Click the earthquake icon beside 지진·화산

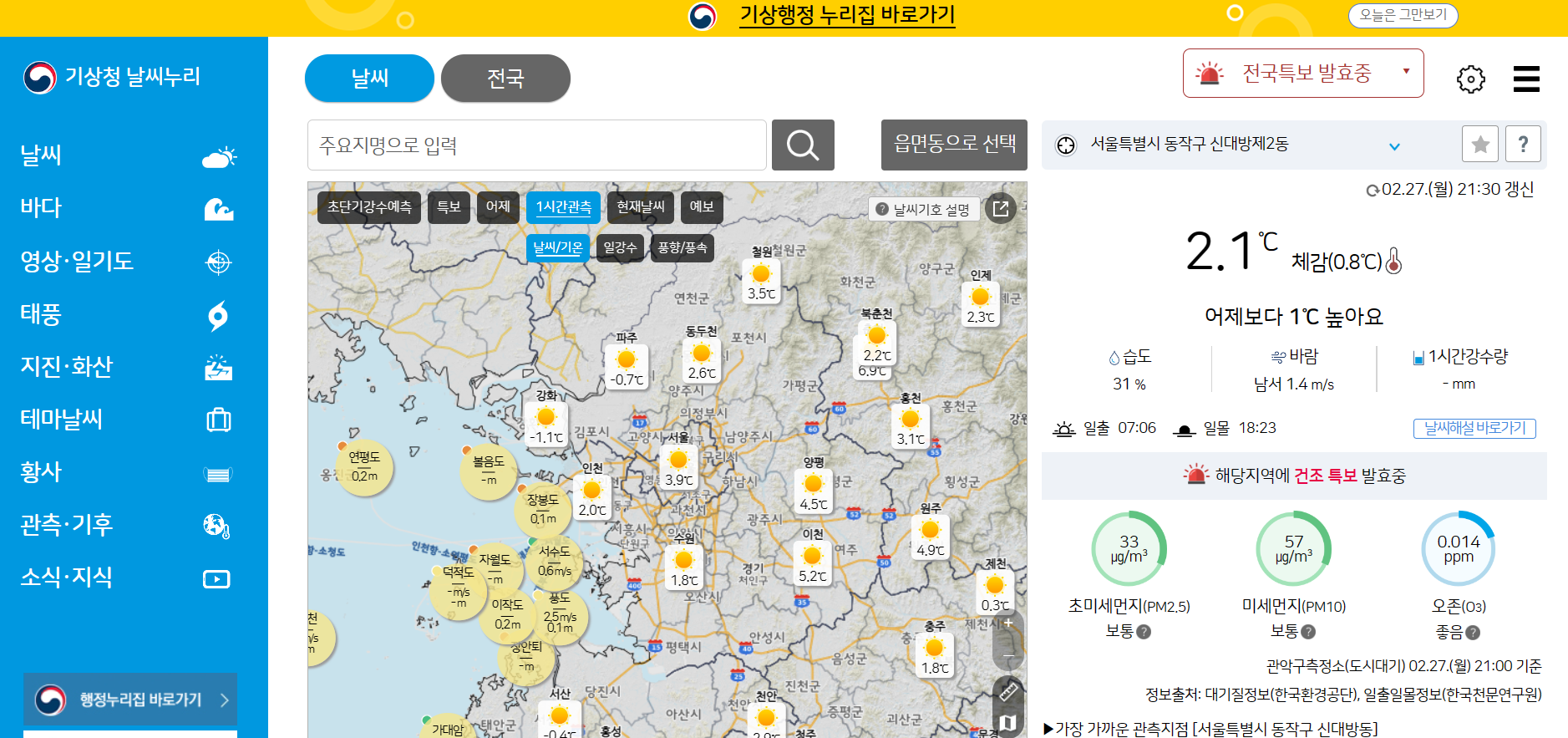pos(219,368)
